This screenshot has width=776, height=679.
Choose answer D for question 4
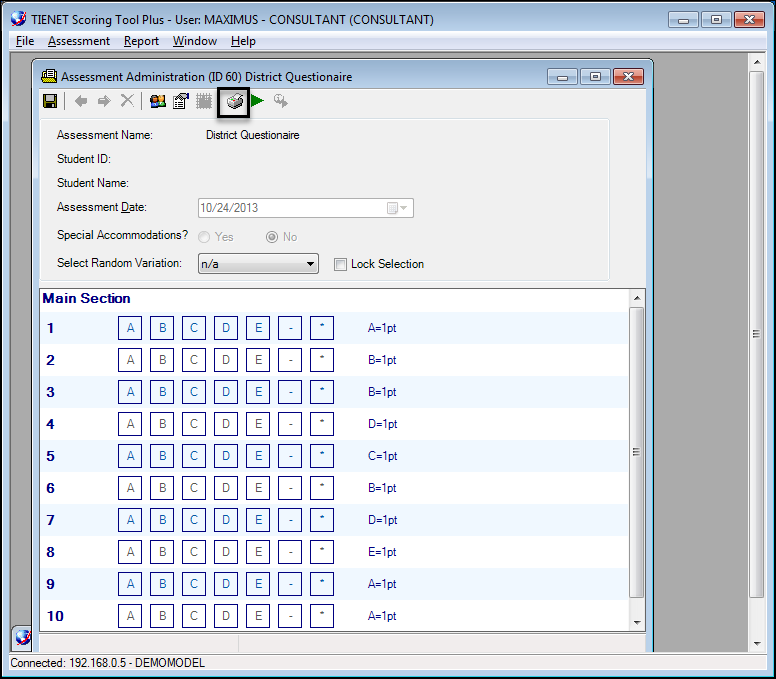point(226,424)
